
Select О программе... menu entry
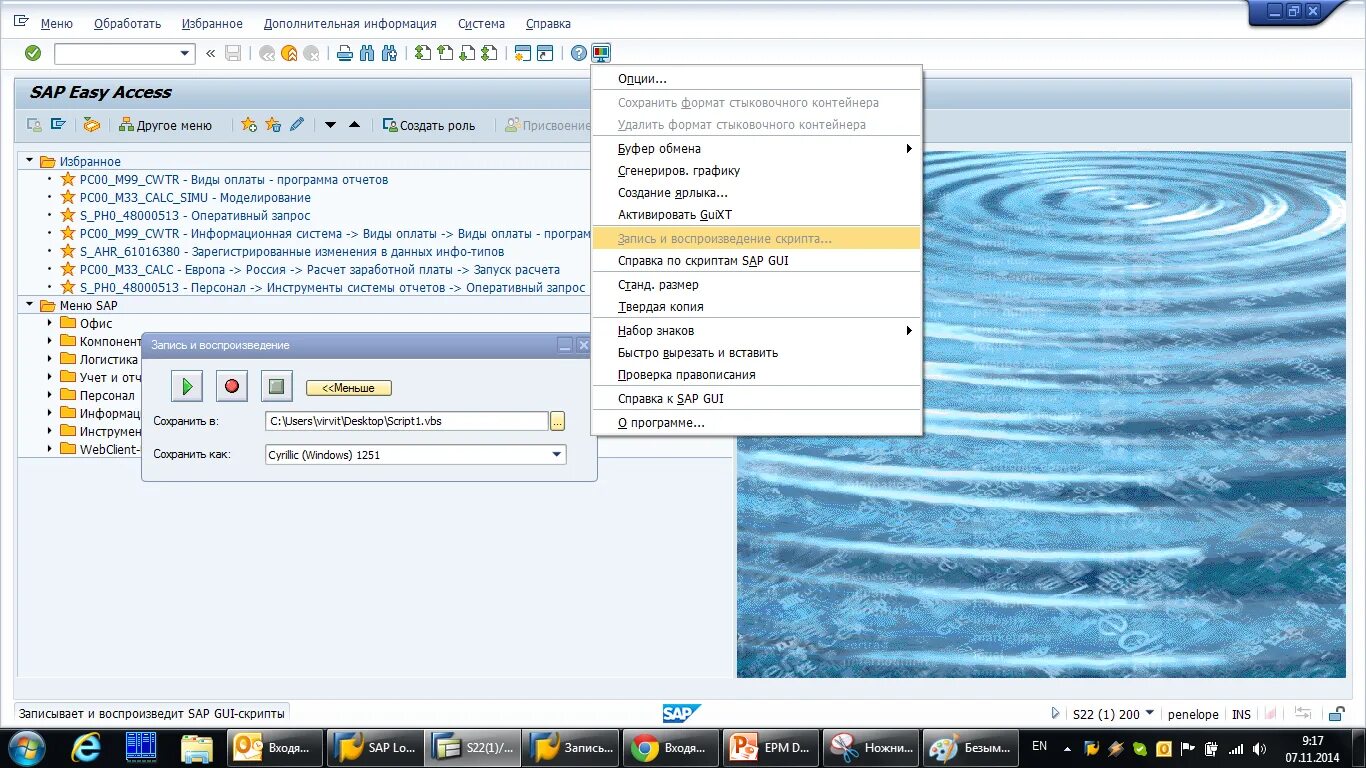(x=756, y=423)
